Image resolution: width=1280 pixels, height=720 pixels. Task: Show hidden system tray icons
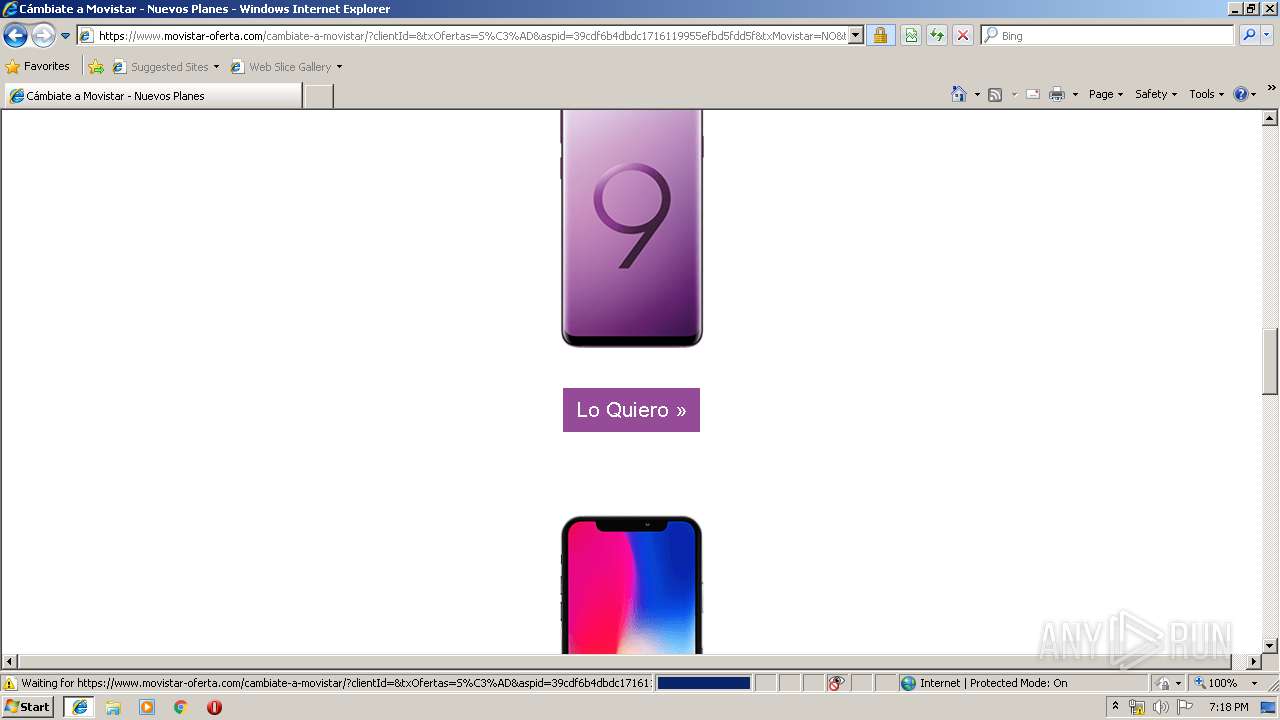[1116, 707]
